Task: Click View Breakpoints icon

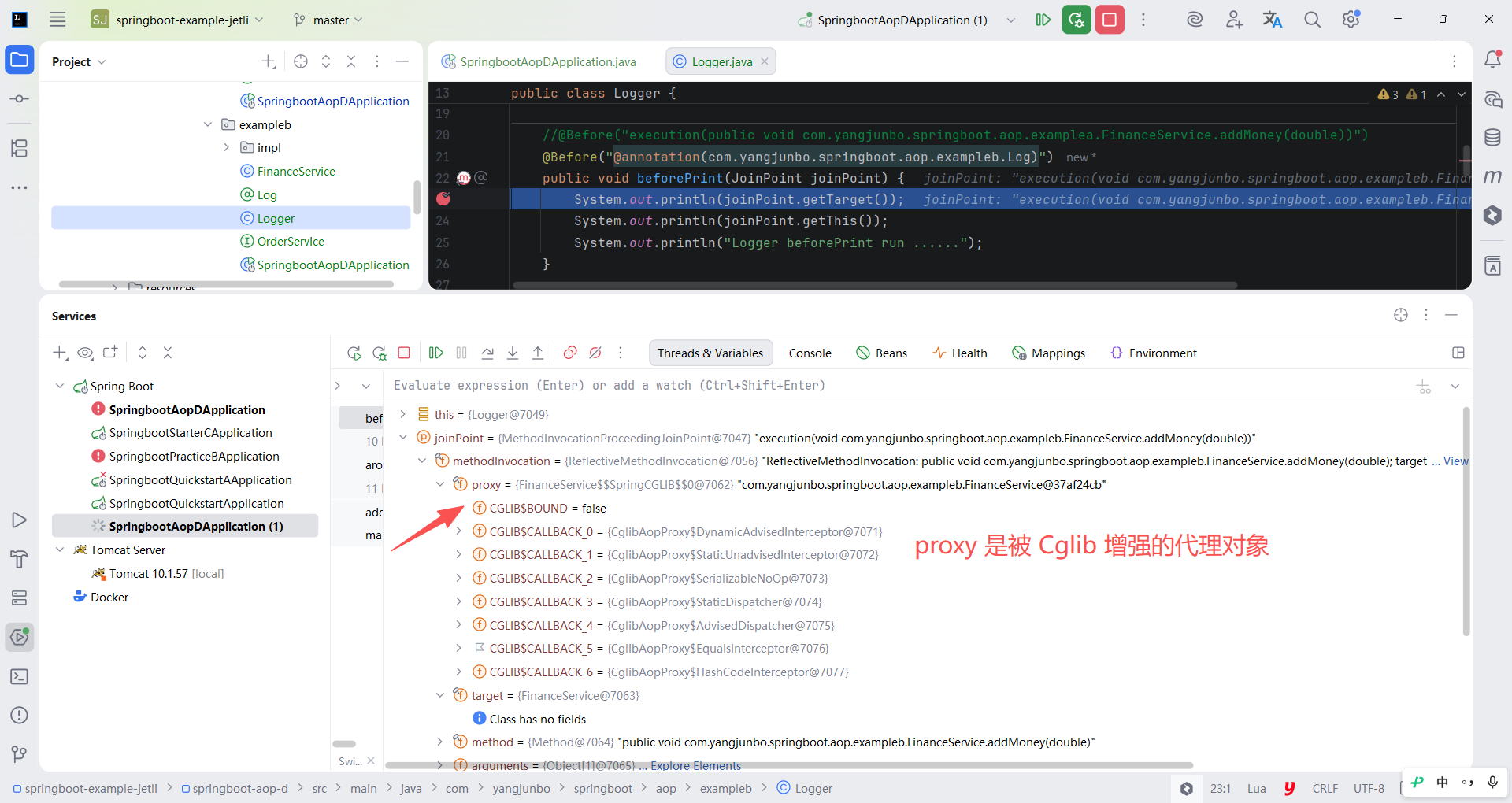Action: (x=570, y=353)
